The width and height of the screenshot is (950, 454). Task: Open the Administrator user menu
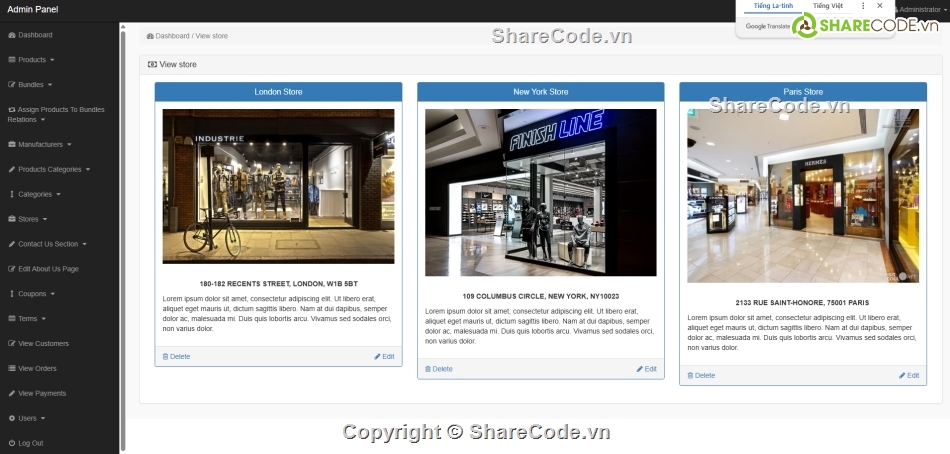coord(920,10)
